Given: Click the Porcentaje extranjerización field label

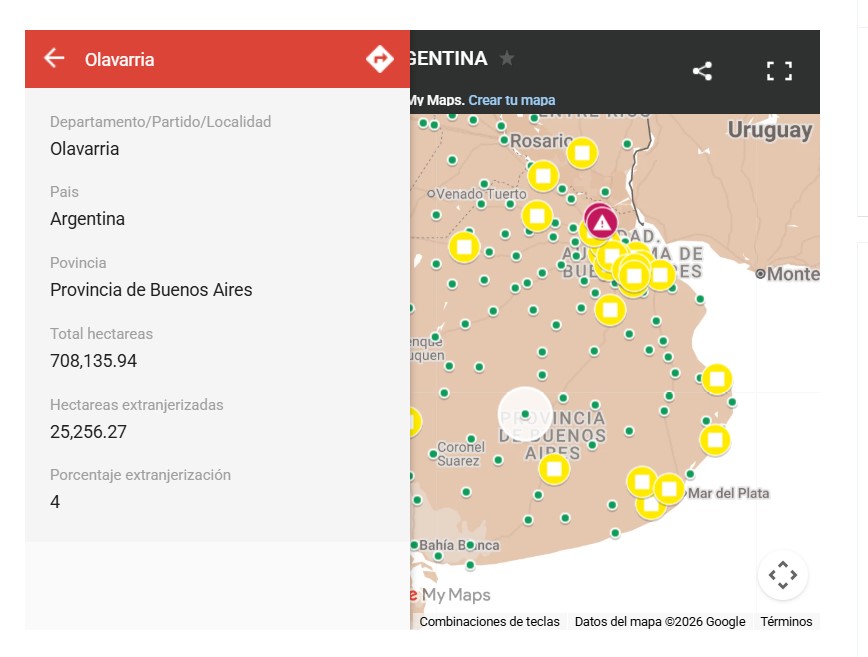Looking at the screenshot, I should tap(140, 475).
